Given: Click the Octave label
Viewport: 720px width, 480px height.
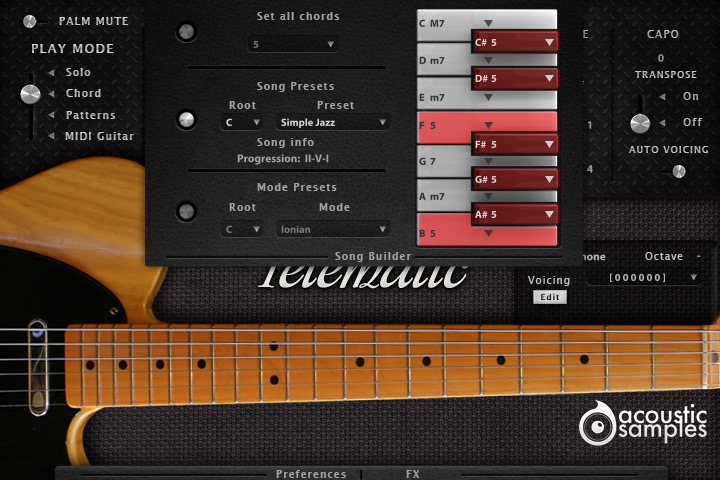Looking at the screenshot, I should pos(664,256).
